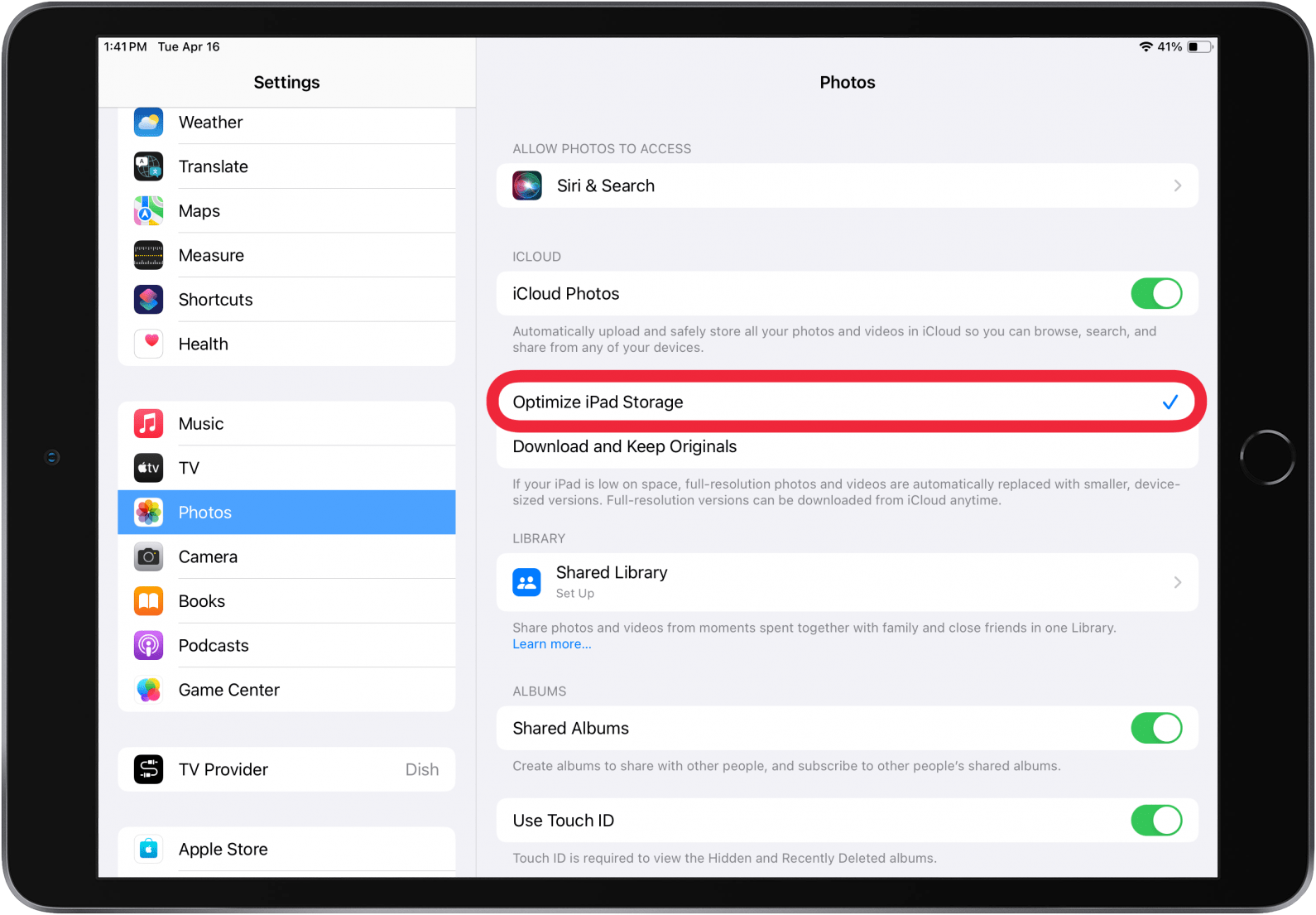Tap the Dish provider value
This screenshot has width=1316, height=915.
point(422,769)
